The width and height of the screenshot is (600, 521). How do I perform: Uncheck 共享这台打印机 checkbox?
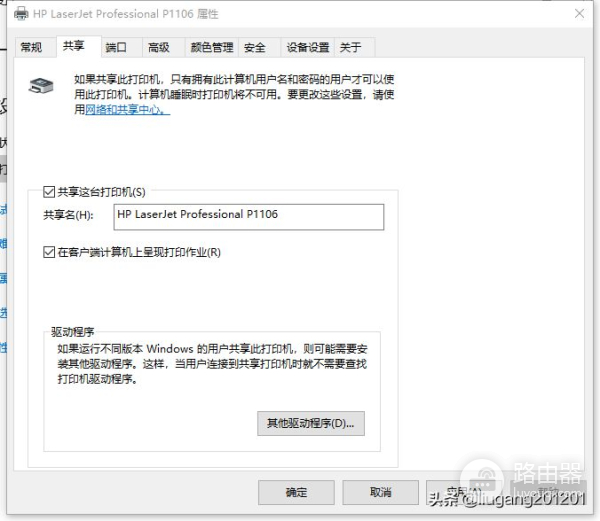pos(49,192)
